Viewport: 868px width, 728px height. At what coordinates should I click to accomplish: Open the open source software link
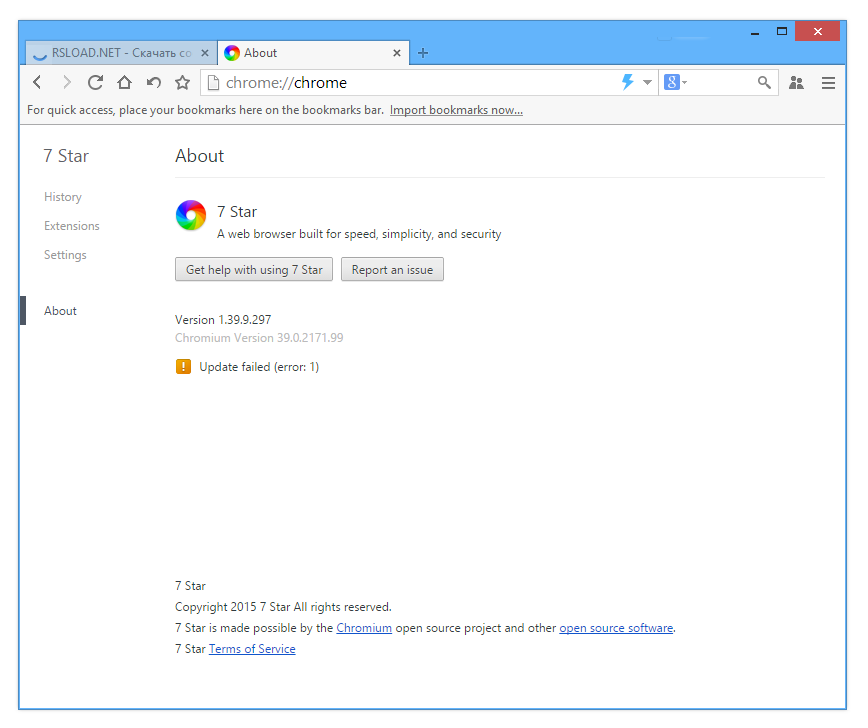(616, 628)
